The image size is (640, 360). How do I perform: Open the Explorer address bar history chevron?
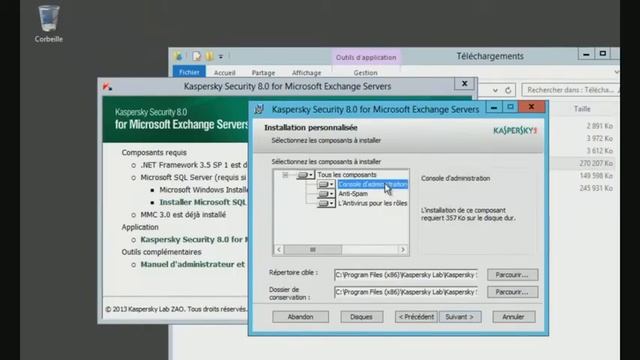(x=495, y=90)
